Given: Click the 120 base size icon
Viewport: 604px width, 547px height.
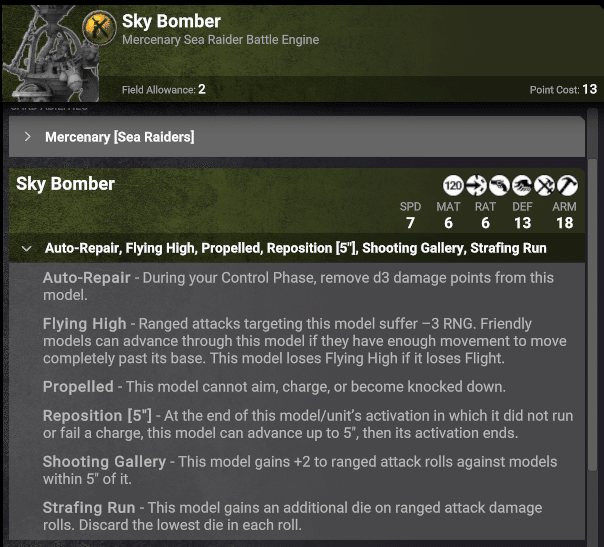Looking at the screenshot, I should click(453, 185).
